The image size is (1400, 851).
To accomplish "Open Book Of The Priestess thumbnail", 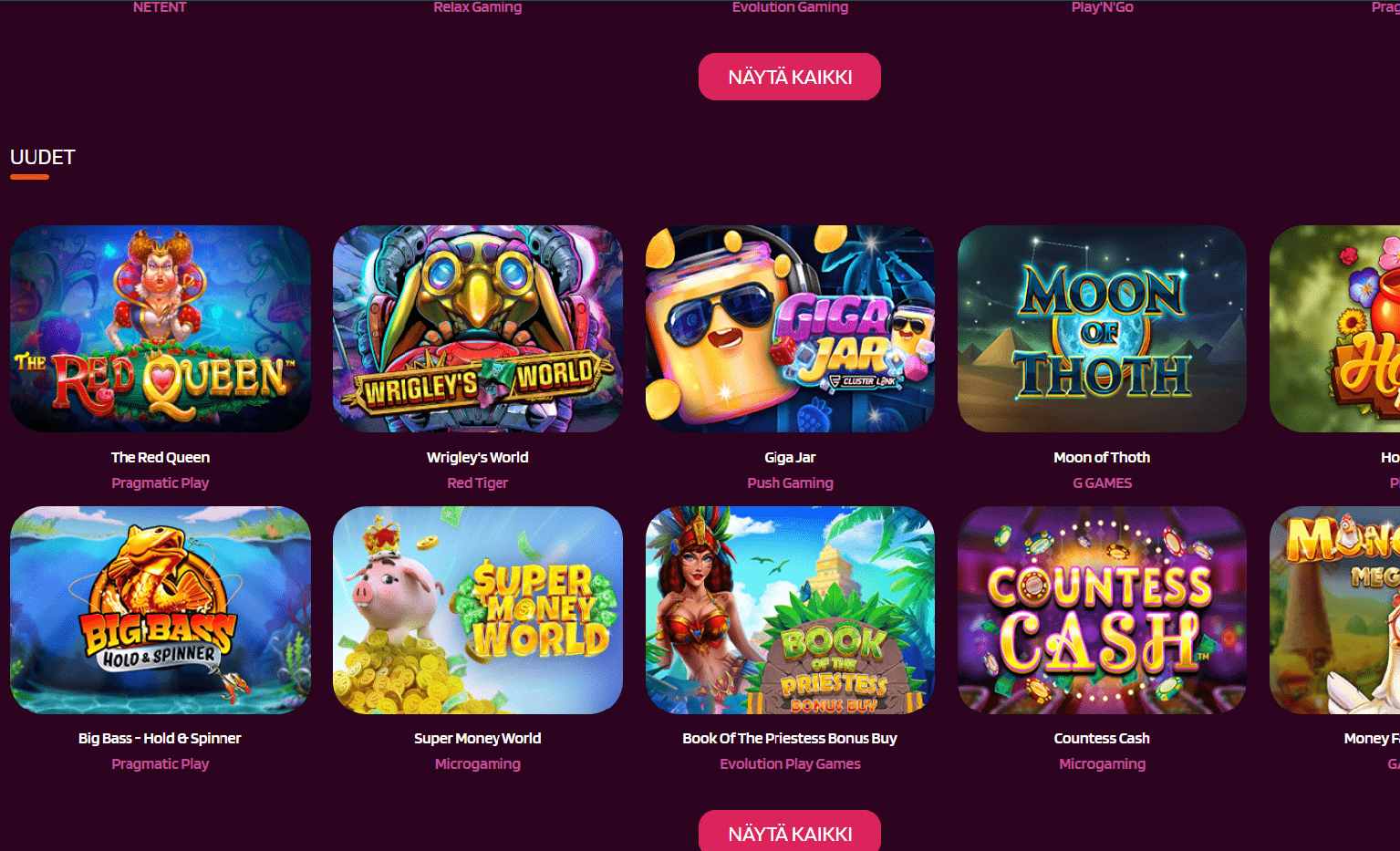I will click(790, 610).
